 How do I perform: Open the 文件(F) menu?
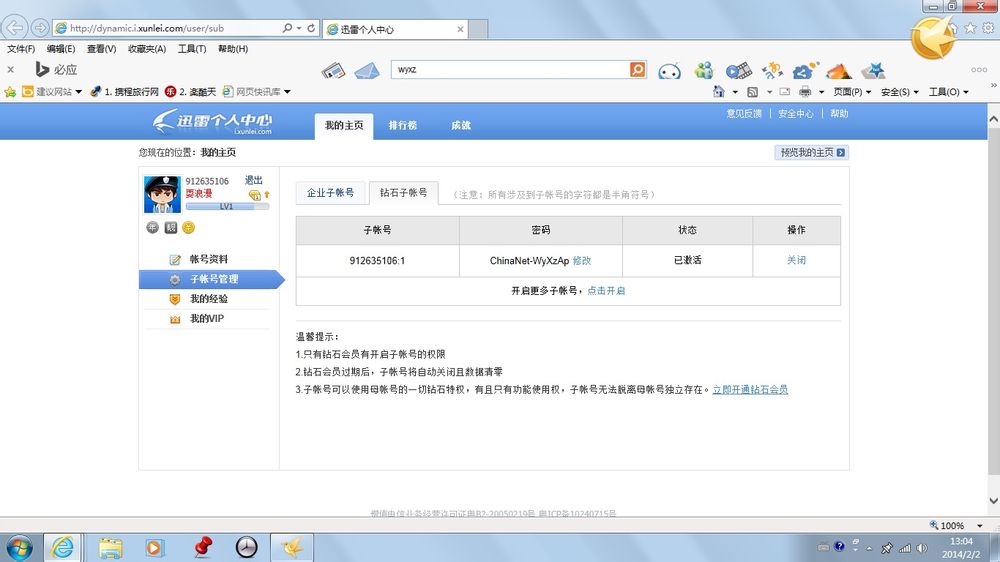(21, 48)
